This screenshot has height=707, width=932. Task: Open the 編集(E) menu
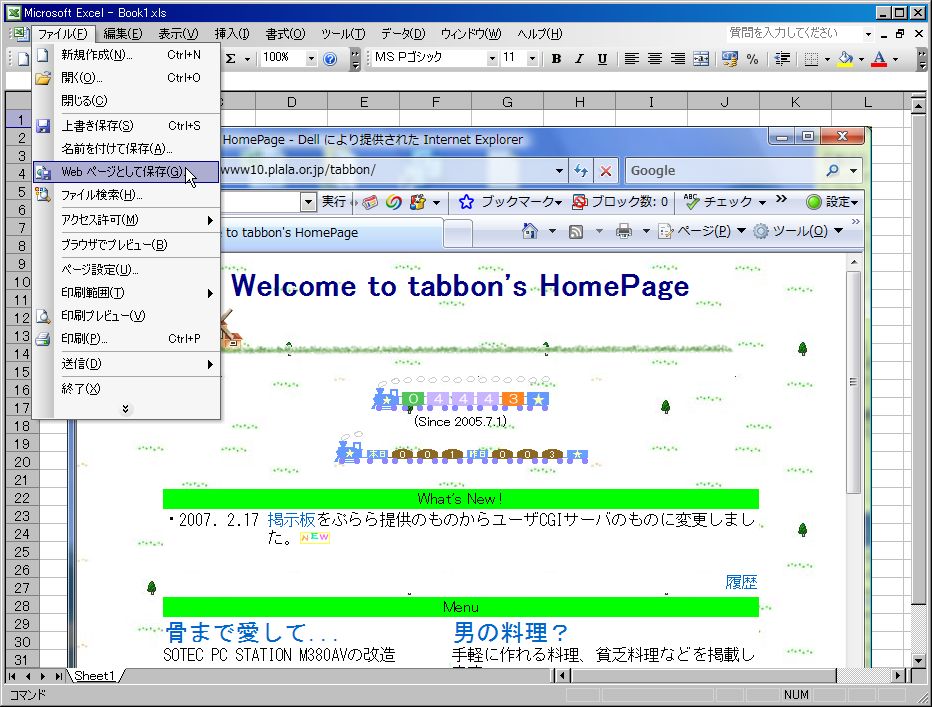(x=122, y=34)
